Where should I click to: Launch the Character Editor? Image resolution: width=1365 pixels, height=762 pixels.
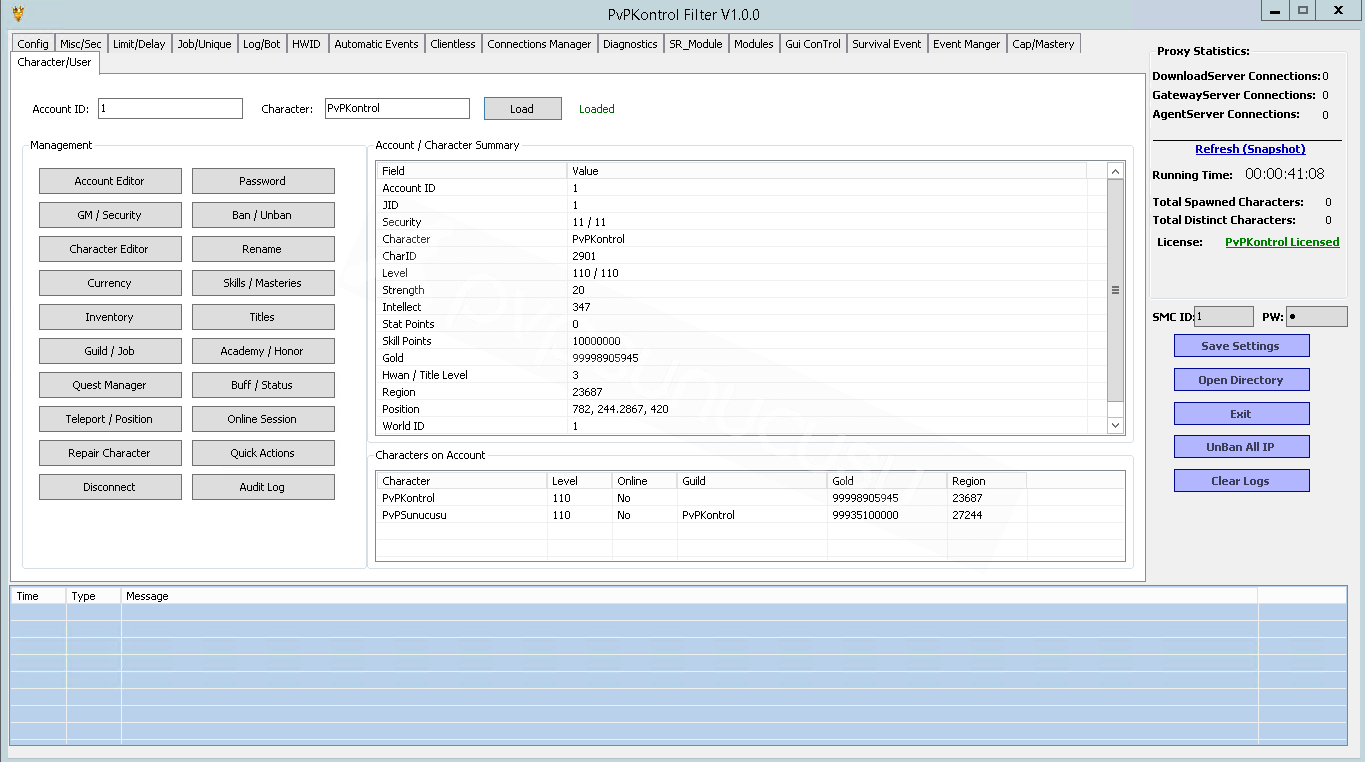tap(110, 249)
